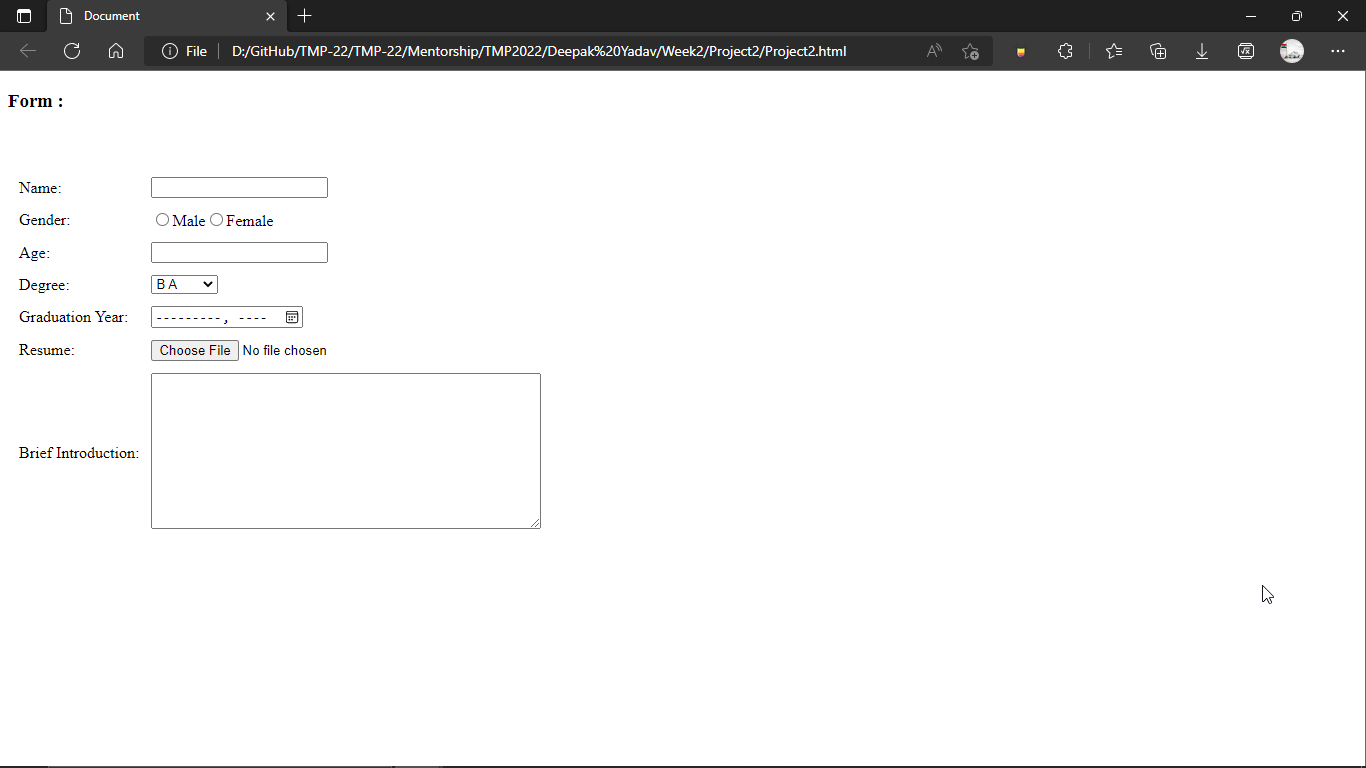Open the Extensions puzzle icon
The height and width of the screenshot is (768, 1366).
[1065, 51]
